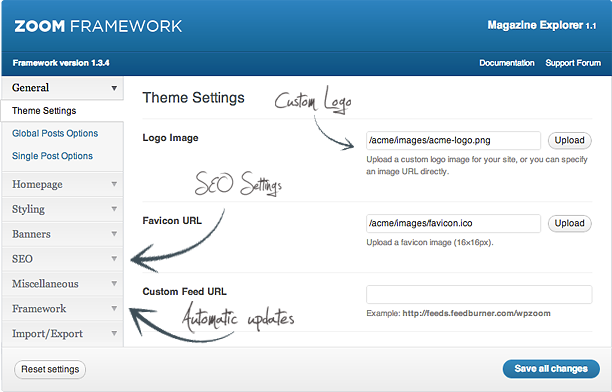Open the Documentation link
Image resolution: width=612 pixels, height=392 pixels.
[507, 63]
